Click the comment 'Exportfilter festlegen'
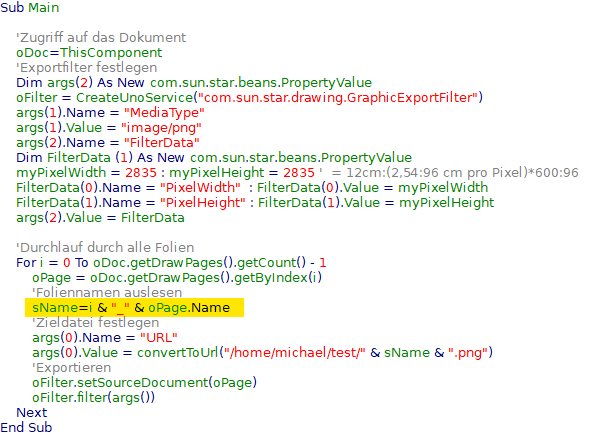Screen dimensions: 597x437 87,68
